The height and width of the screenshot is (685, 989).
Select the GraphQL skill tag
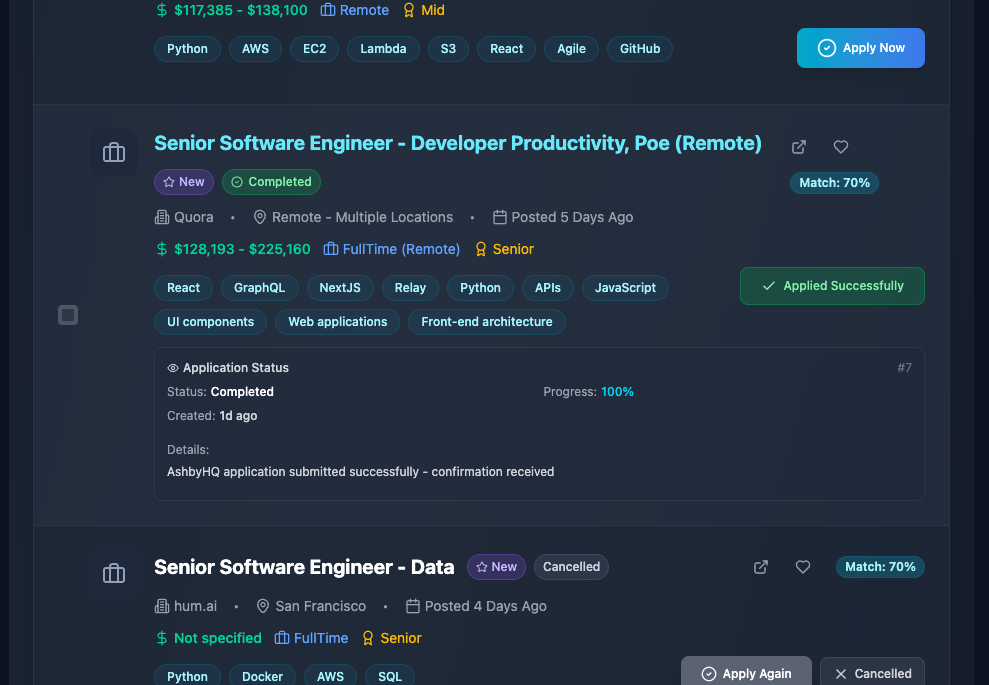[x=259, y=288]
